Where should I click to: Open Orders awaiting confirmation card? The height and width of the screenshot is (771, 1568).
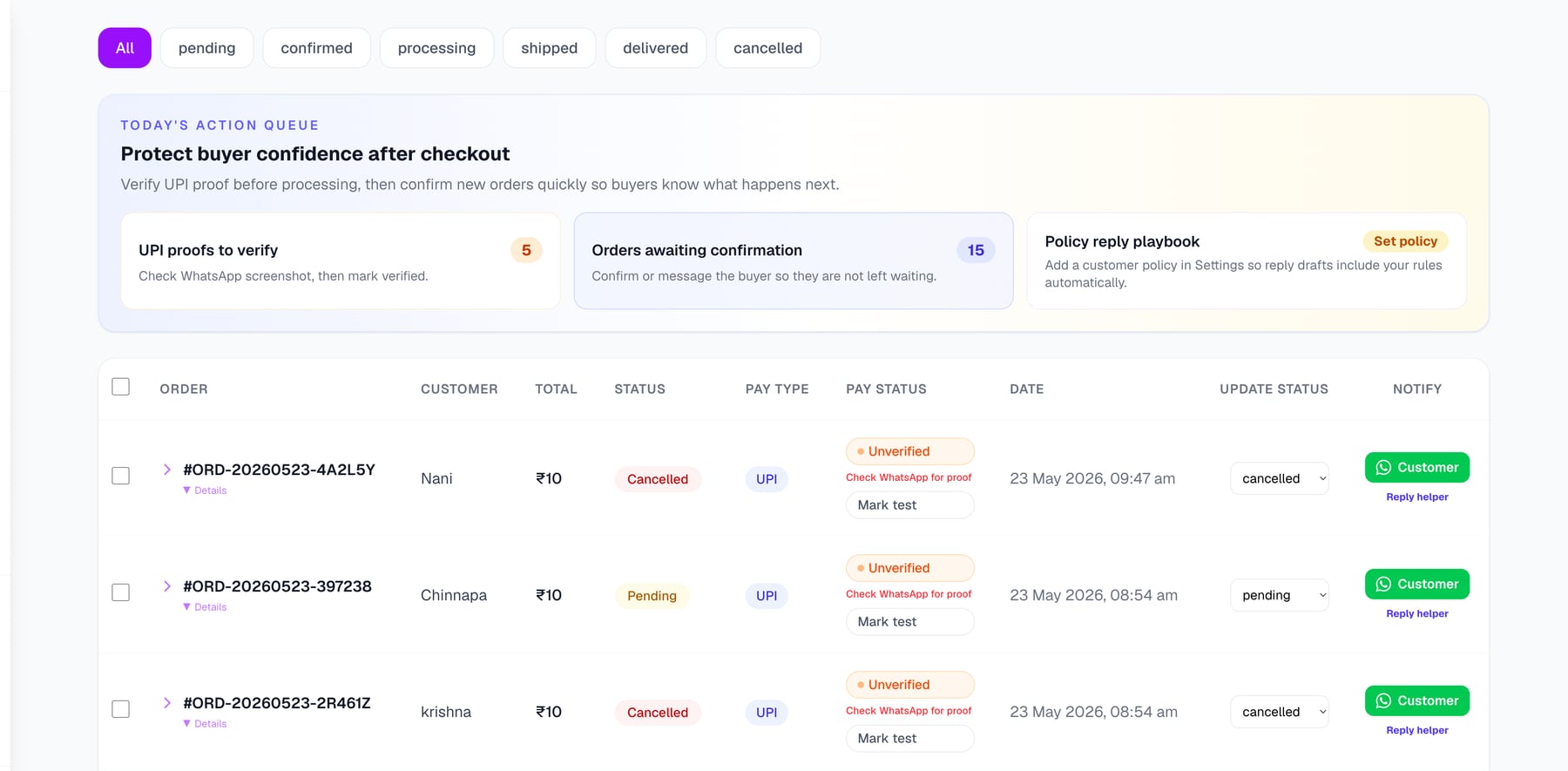coord(794,260)
